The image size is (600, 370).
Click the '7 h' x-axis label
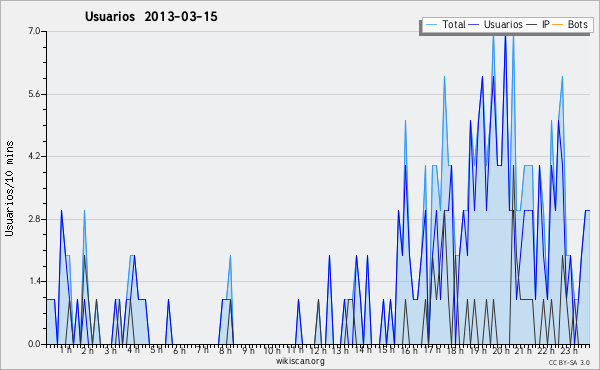202,350
